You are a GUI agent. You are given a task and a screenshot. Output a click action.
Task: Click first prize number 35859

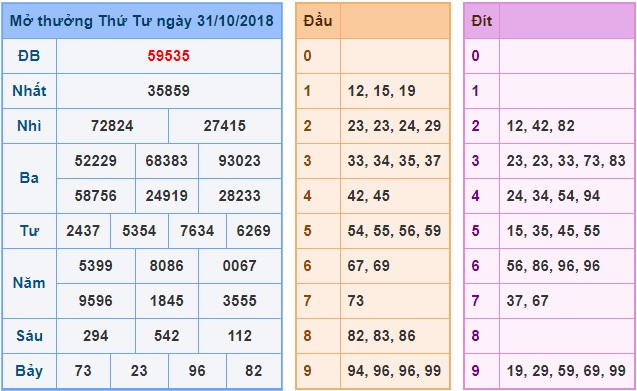click(169, 91)
